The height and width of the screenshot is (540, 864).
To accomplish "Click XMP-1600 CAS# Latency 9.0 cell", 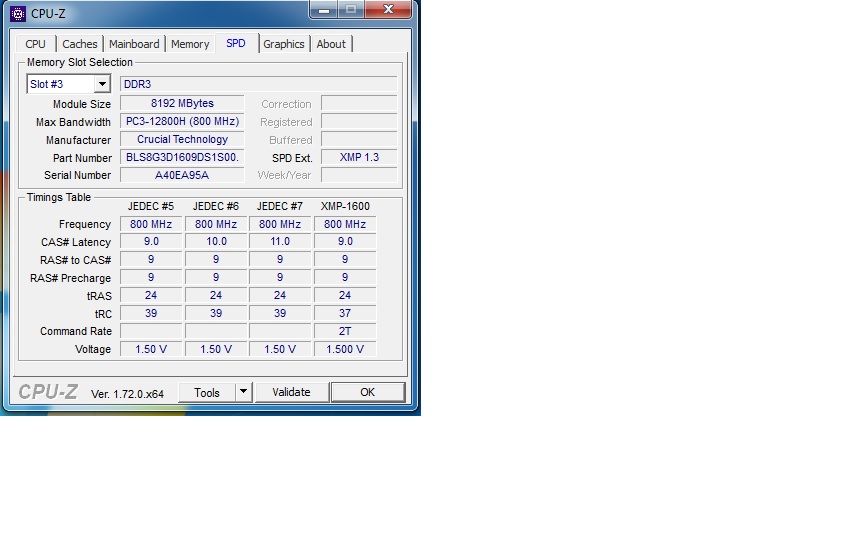I will 345,241.
